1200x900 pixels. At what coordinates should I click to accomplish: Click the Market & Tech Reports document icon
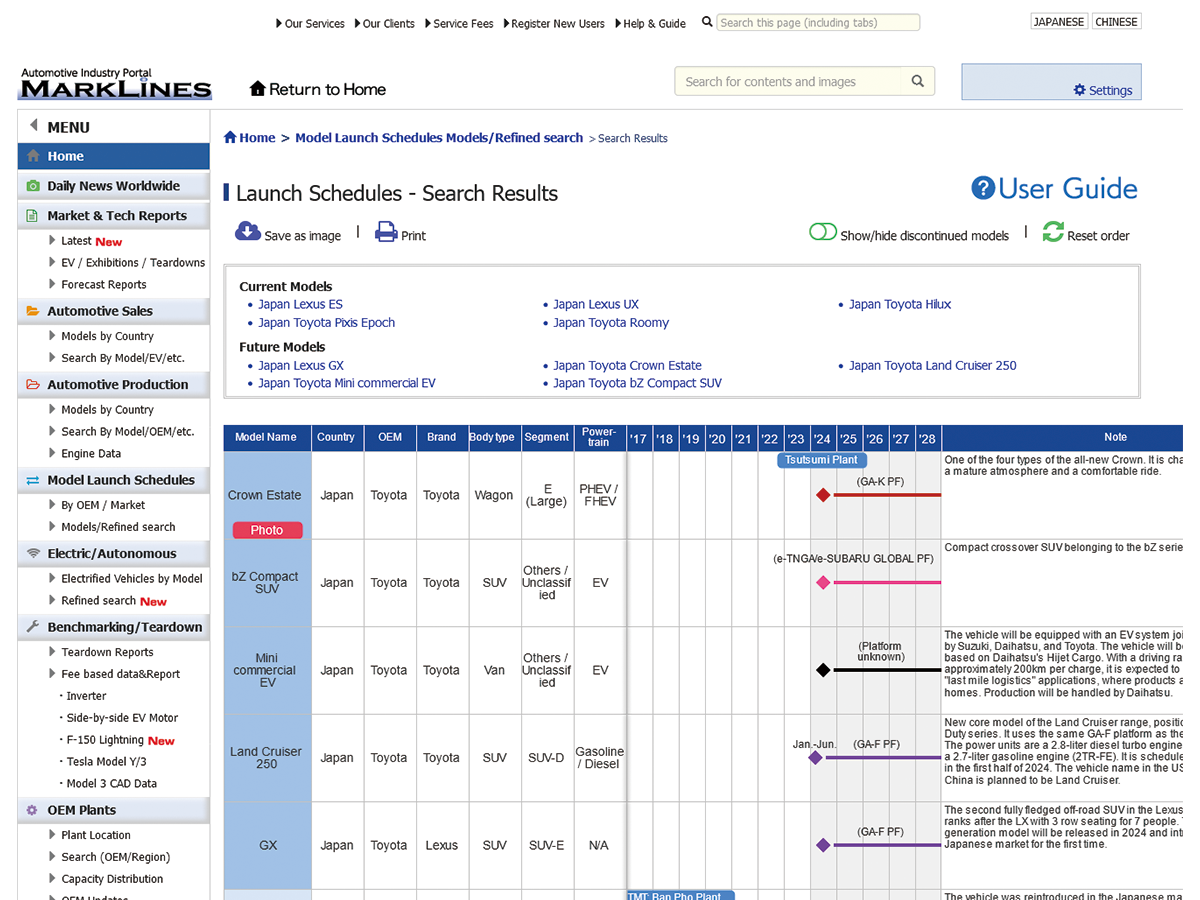[x=33, y=215]
